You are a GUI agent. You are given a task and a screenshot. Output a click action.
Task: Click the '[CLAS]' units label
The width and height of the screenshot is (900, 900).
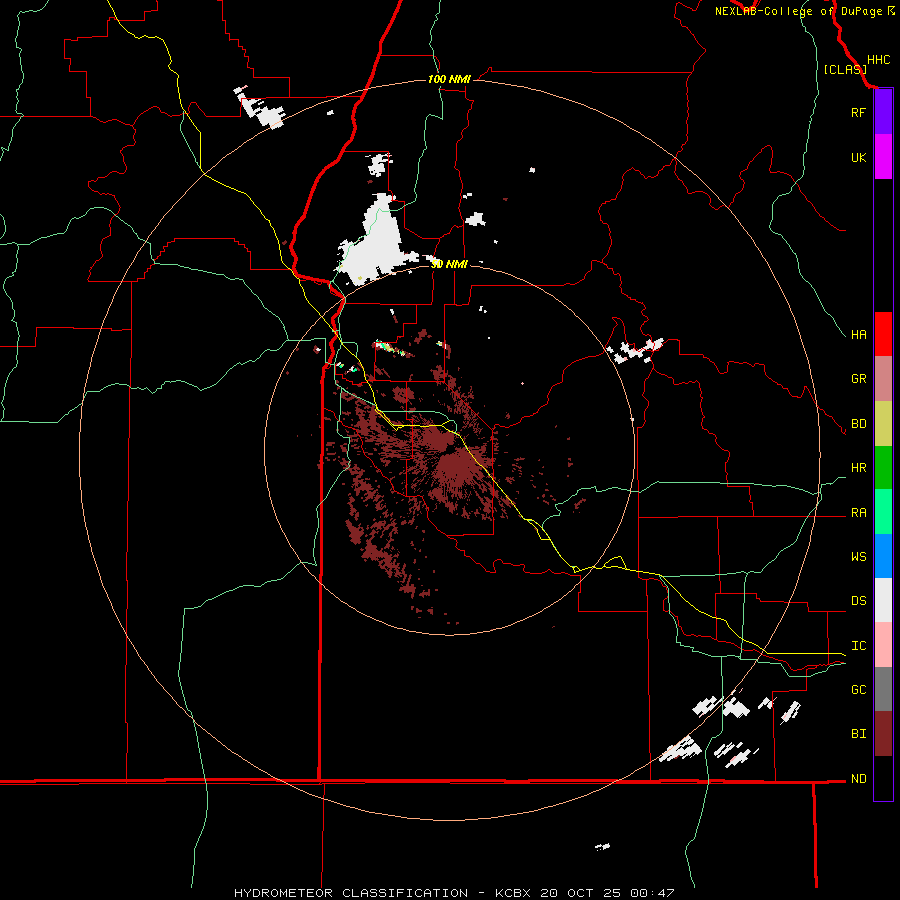845,69
